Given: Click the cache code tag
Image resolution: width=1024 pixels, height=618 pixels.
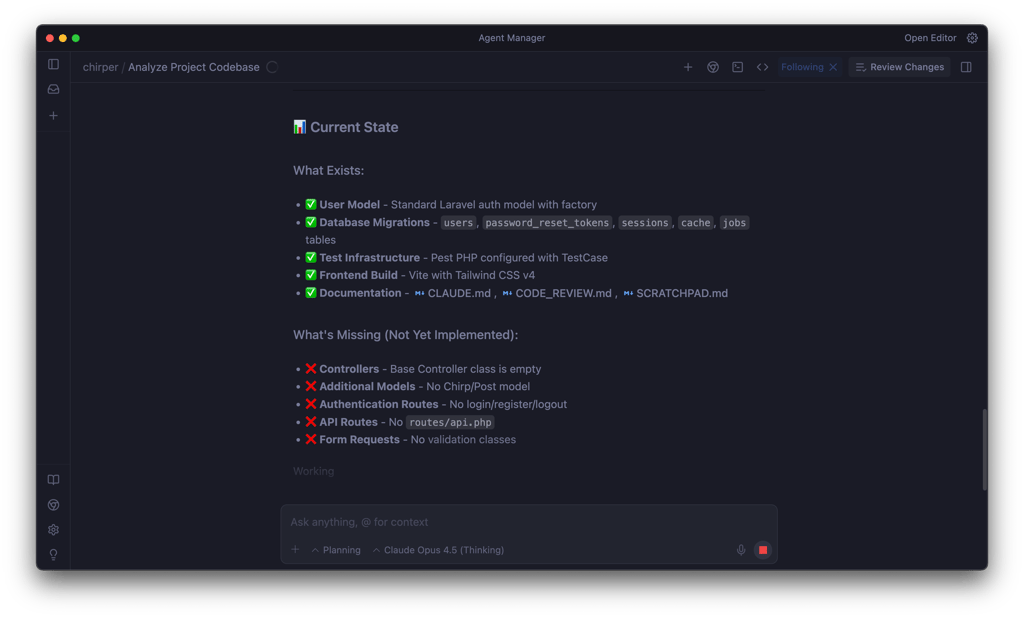Looking at the screenshot, I should point(696,223).
